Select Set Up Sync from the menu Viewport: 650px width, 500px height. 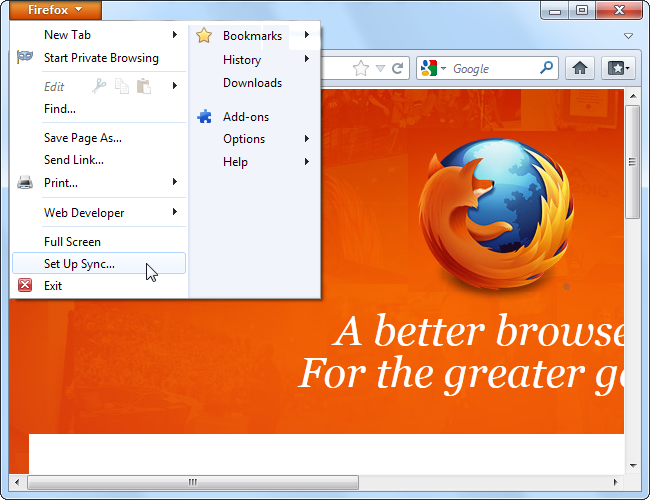click(79, 264)
